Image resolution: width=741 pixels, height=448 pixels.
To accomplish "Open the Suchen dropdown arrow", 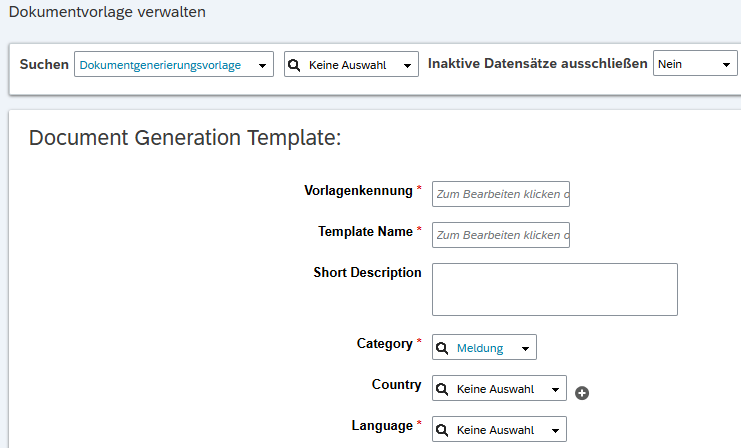I will (x=263, y=65).
